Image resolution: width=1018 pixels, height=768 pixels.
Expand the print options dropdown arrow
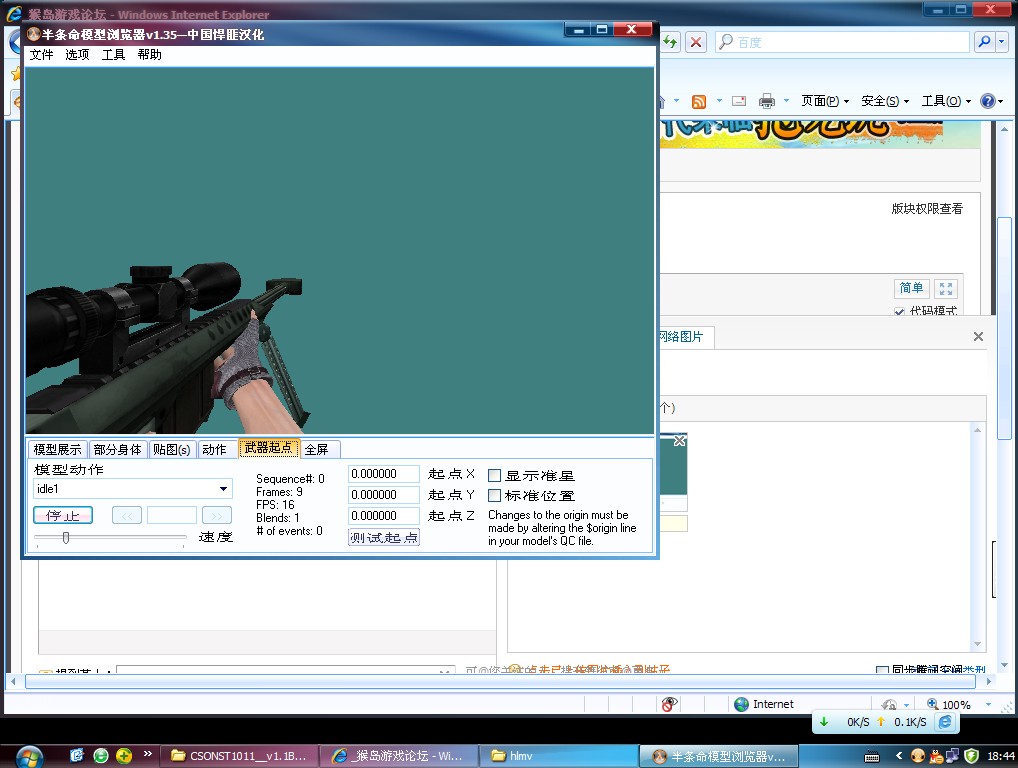(786, 101)
